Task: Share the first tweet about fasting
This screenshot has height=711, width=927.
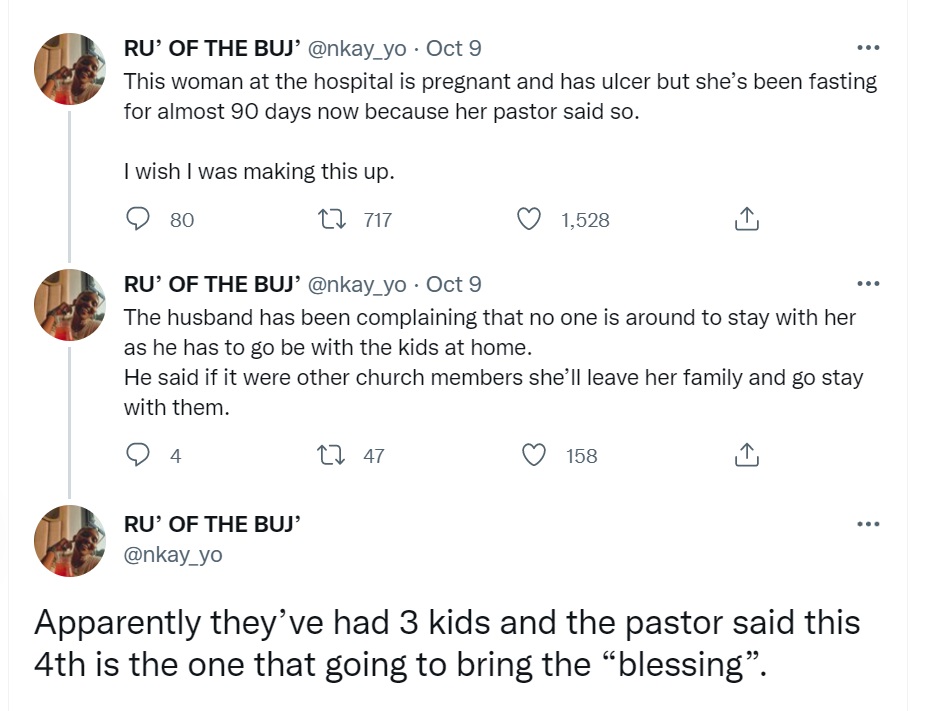Action: coord(747,220)
